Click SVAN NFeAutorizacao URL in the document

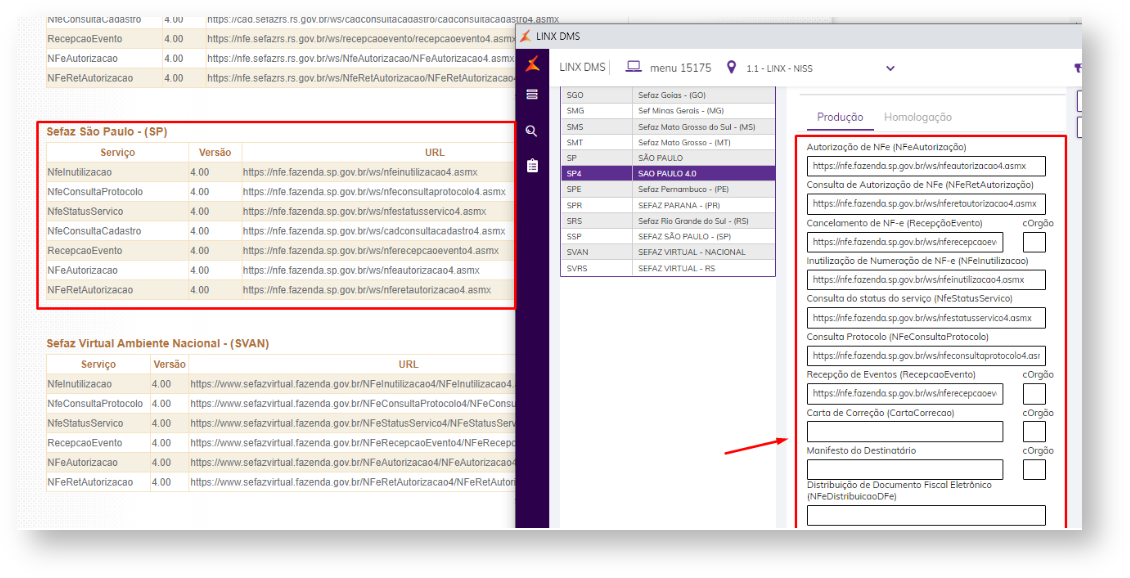352,462
